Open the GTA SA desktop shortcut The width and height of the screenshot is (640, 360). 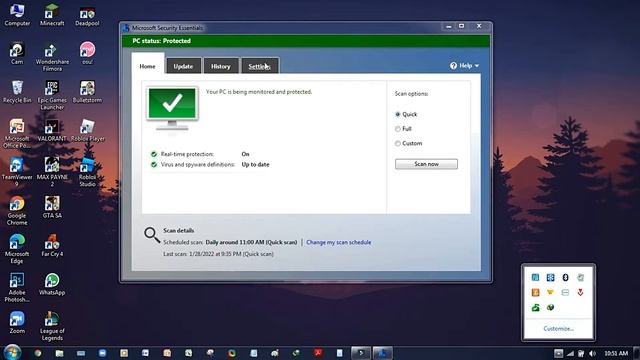click(52, 207)
